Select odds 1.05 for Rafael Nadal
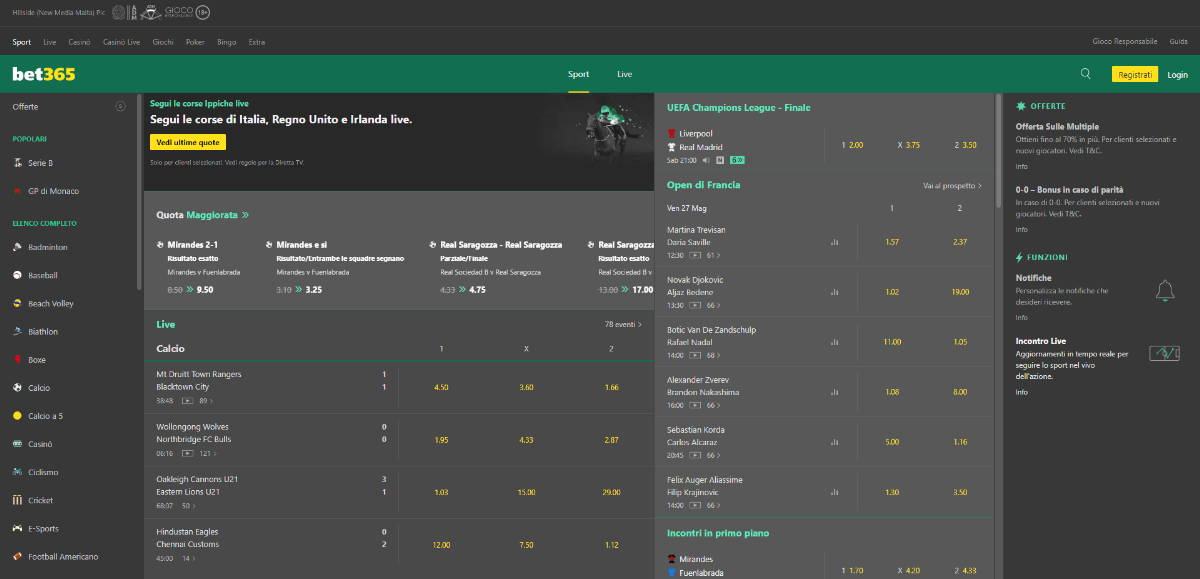1200x579 pixels. point(960,342)
